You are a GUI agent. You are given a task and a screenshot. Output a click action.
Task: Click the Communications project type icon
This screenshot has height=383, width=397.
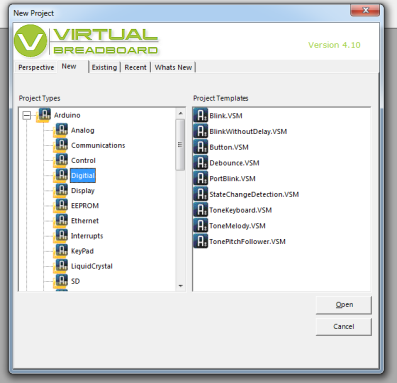point(61,145)
